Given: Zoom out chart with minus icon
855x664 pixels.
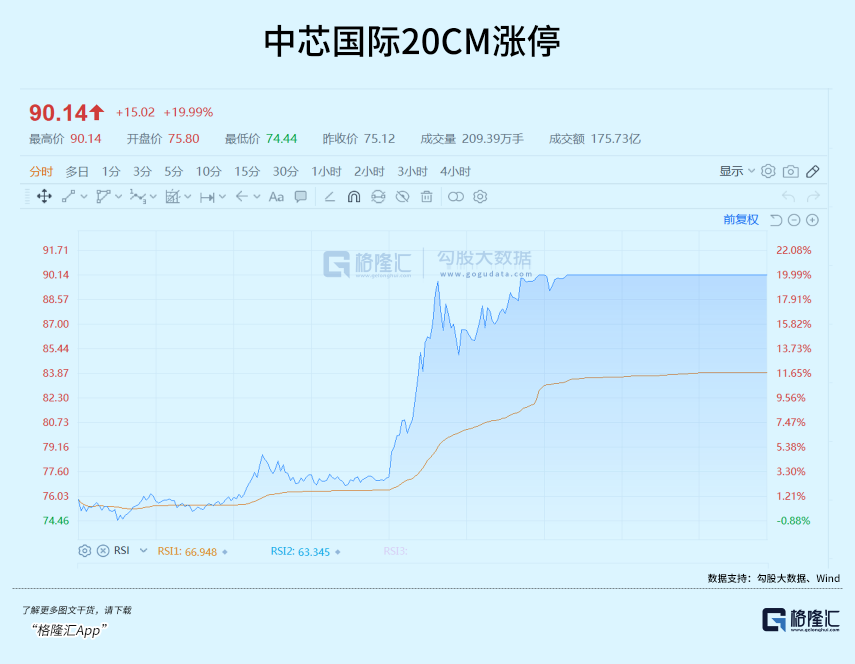Looking at the screenshot, I should 794,220.
